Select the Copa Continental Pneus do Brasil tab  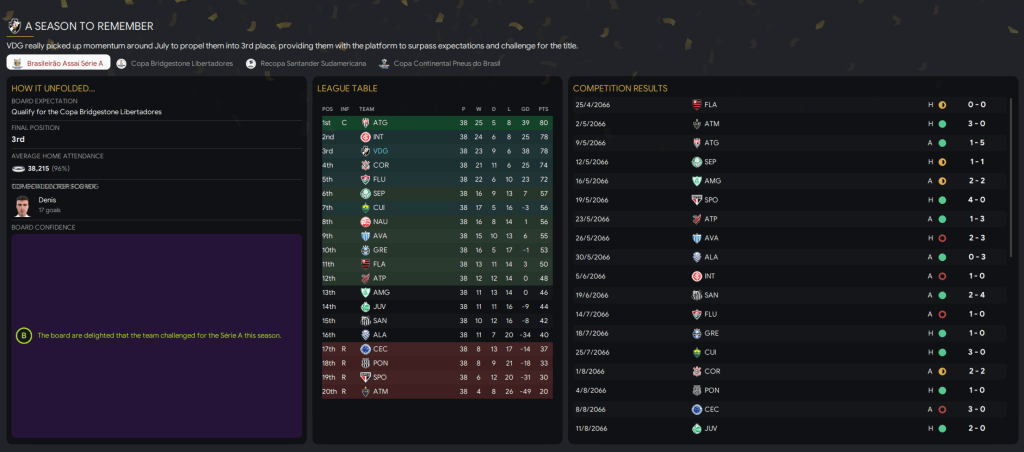pyautogui.click(x=440, y=63)
